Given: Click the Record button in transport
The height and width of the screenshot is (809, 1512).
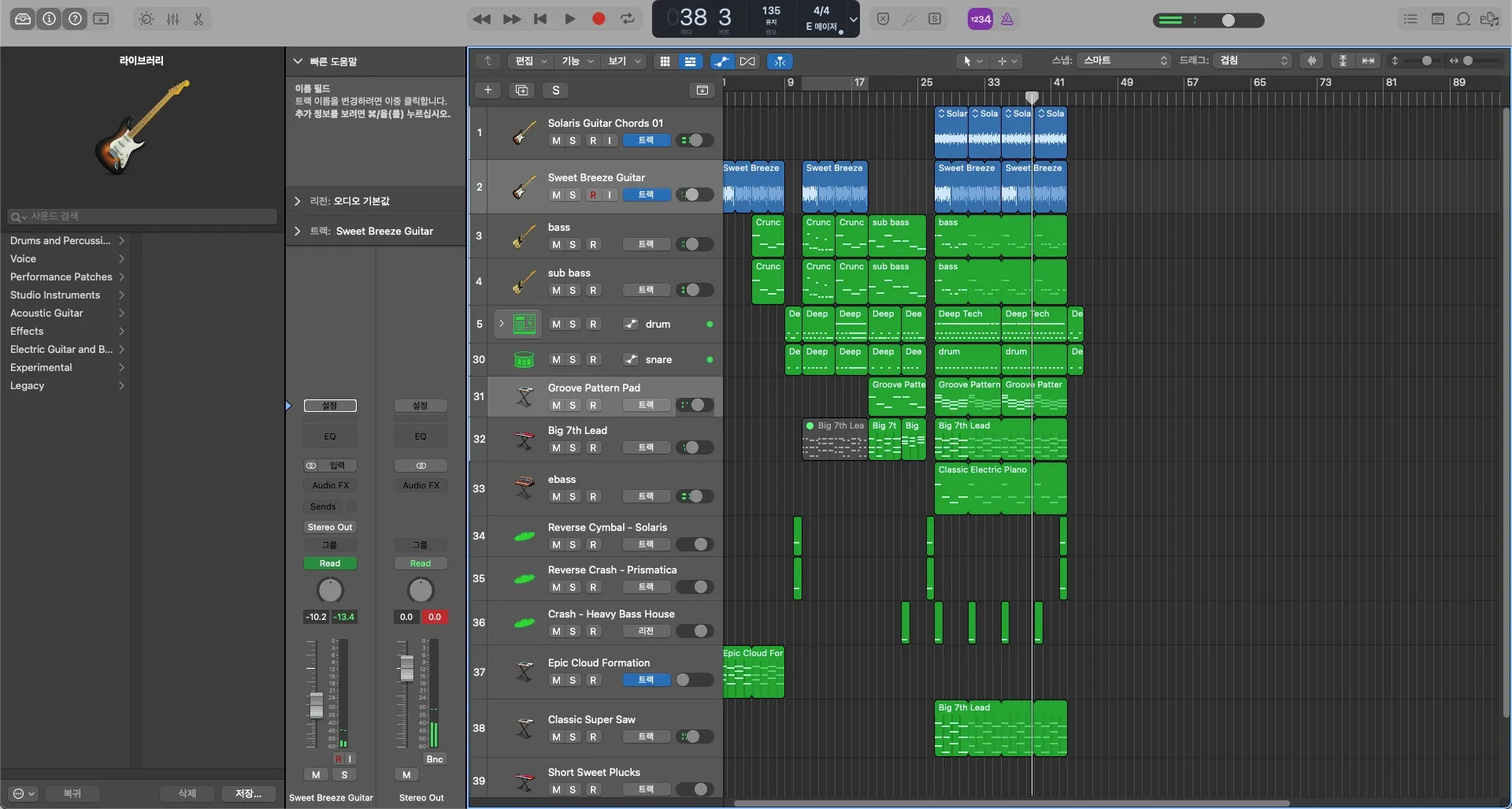Looking at the screenshot, I should (598, 19).
